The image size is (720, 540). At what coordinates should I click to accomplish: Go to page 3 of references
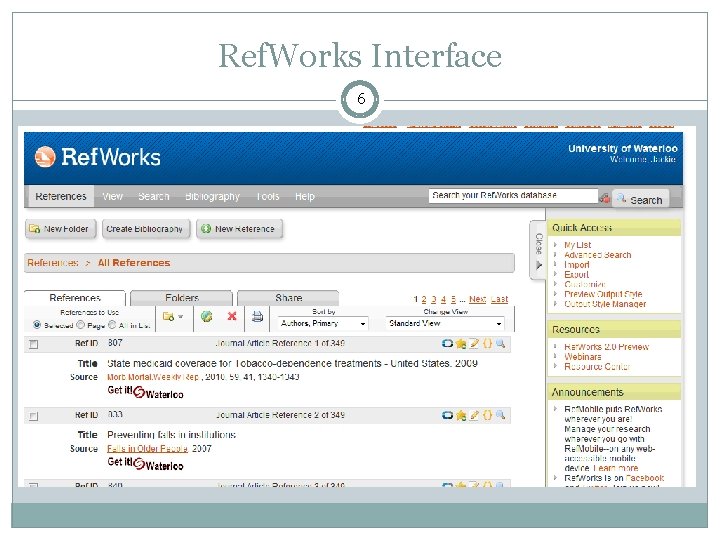coord(433,299)
